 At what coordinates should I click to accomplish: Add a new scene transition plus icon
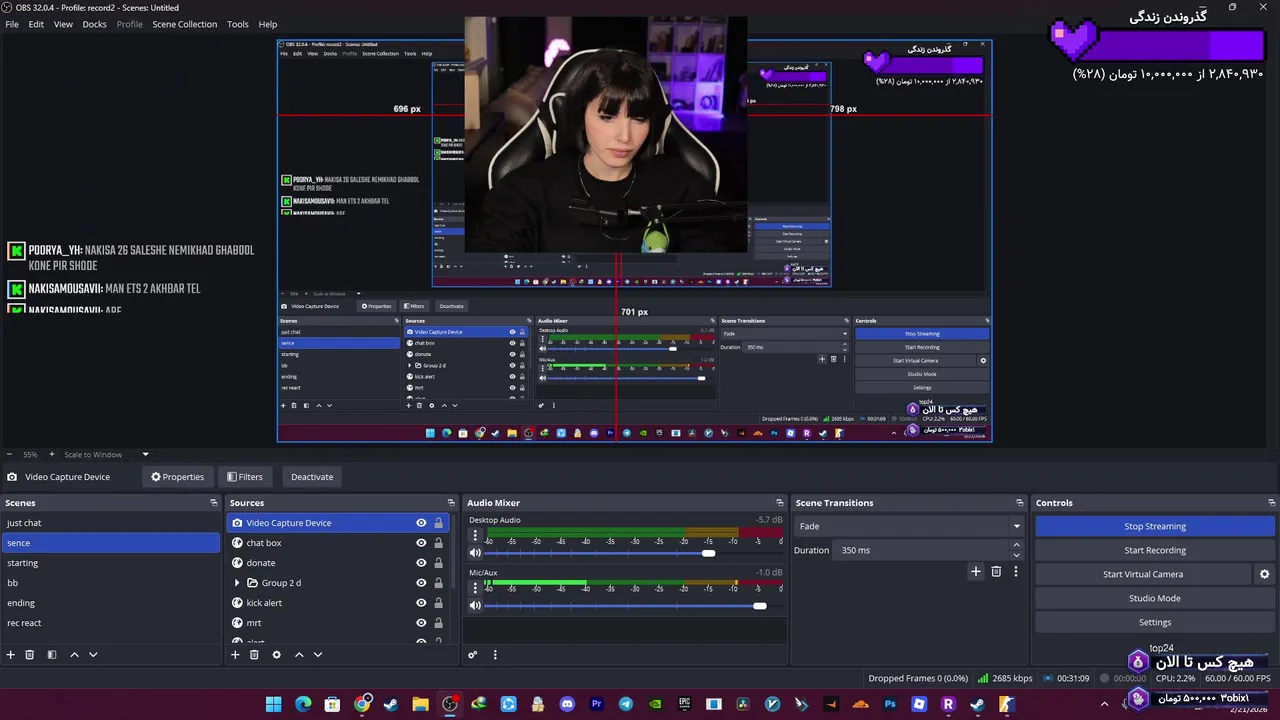976,571
